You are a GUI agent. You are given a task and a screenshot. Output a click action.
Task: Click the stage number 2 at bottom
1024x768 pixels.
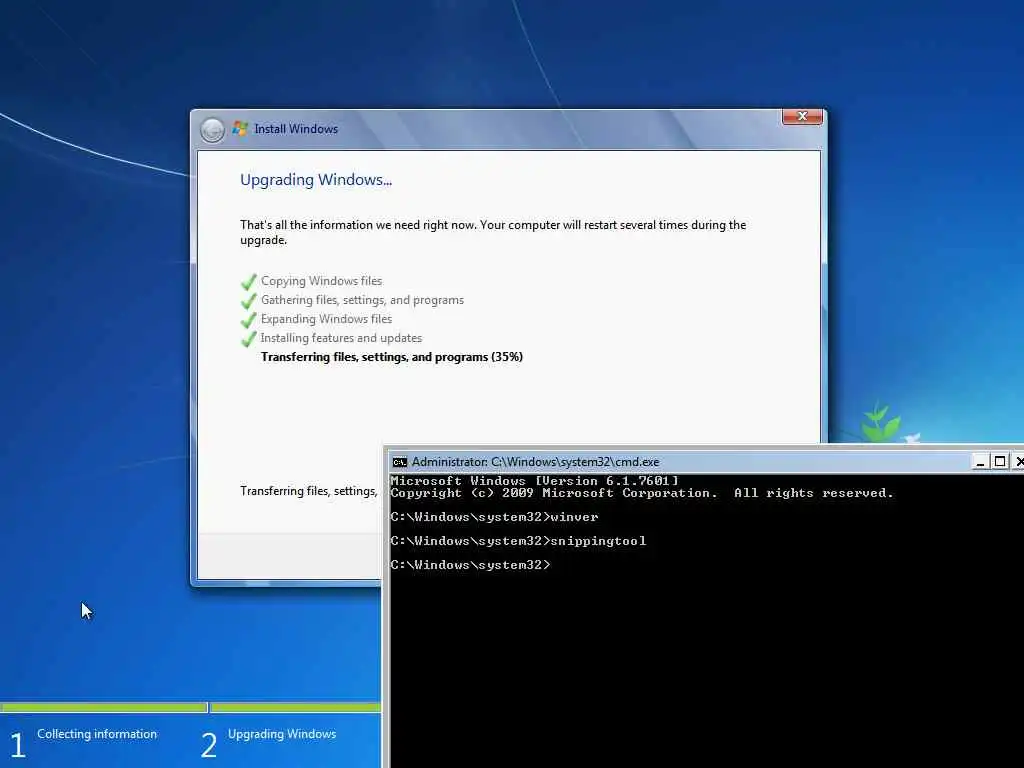point(208,745)
